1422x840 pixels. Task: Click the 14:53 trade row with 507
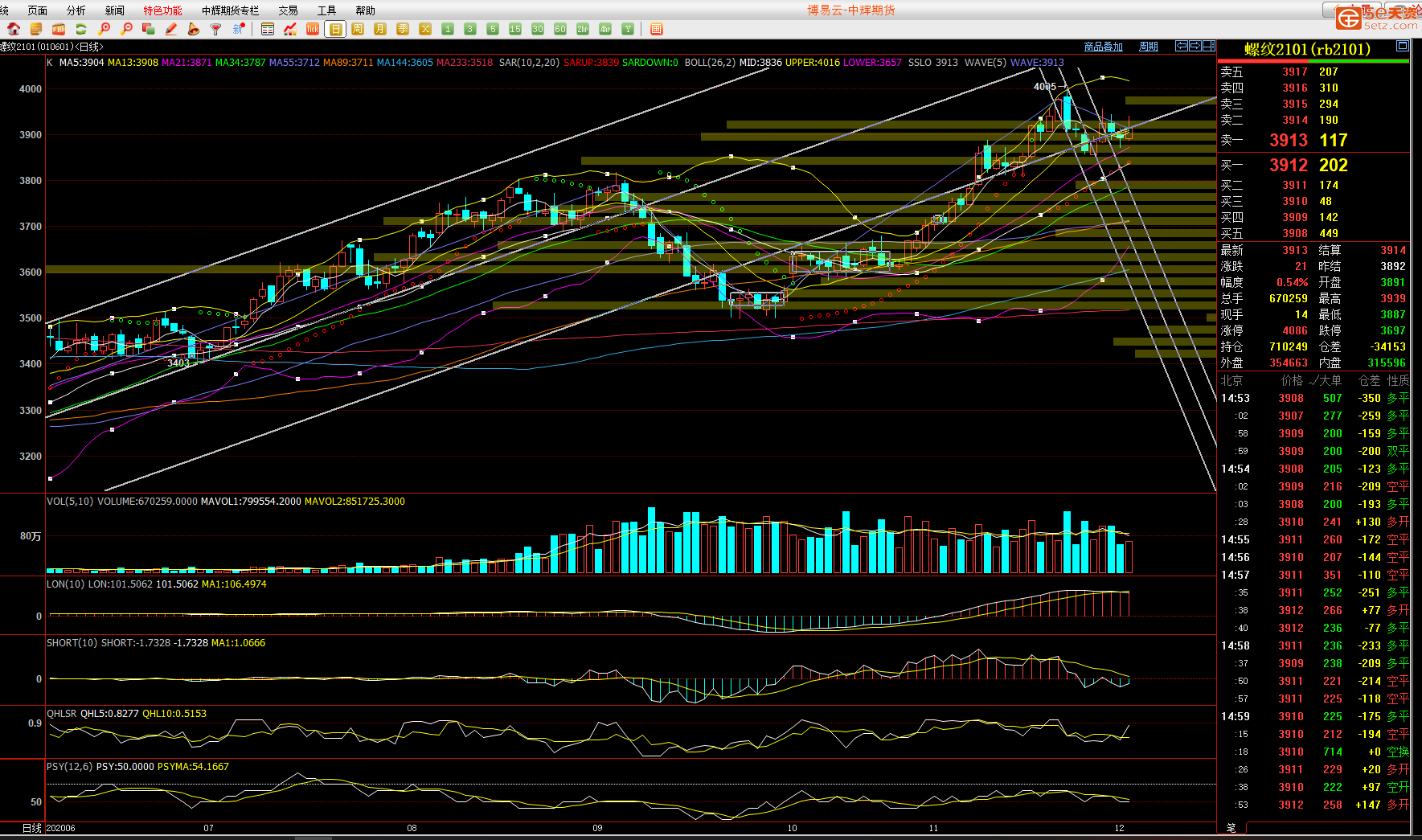tap(1313, 398)
